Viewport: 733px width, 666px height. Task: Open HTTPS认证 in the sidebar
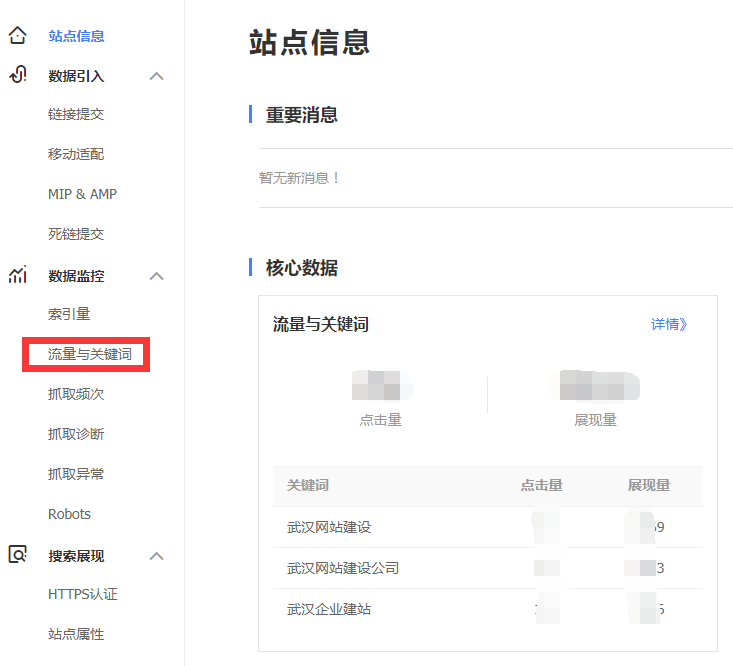[82, 594]
